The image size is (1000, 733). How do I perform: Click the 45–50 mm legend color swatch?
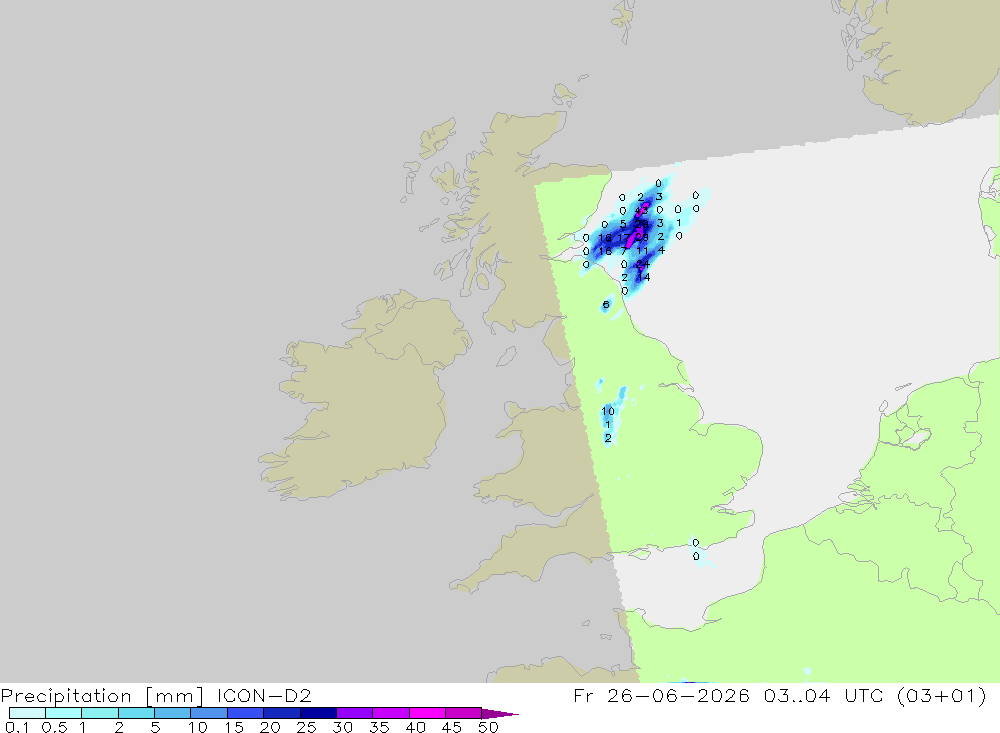pyautogui.click(x=463, y=713)
